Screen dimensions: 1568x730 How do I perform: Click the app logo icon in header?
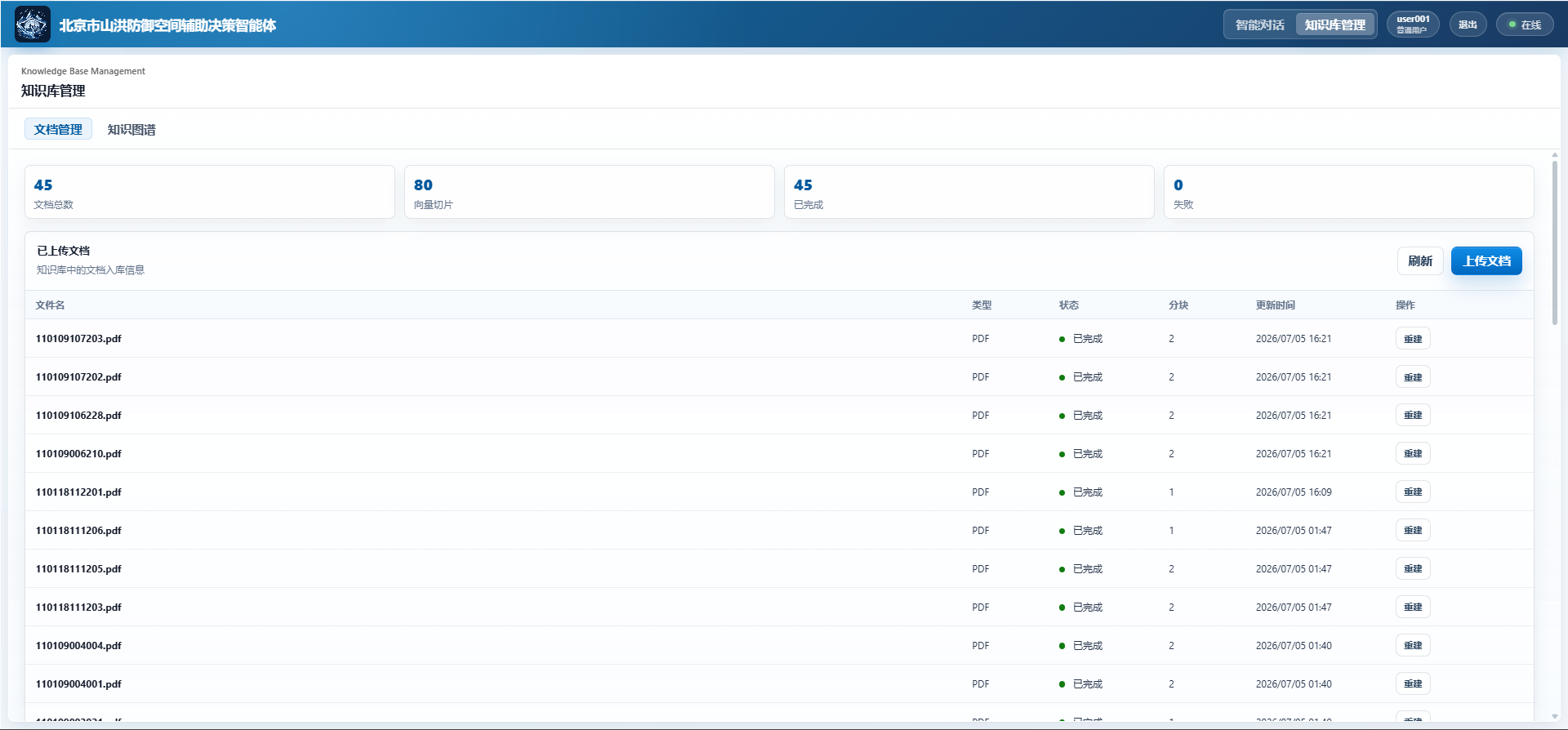coord(33,24)
